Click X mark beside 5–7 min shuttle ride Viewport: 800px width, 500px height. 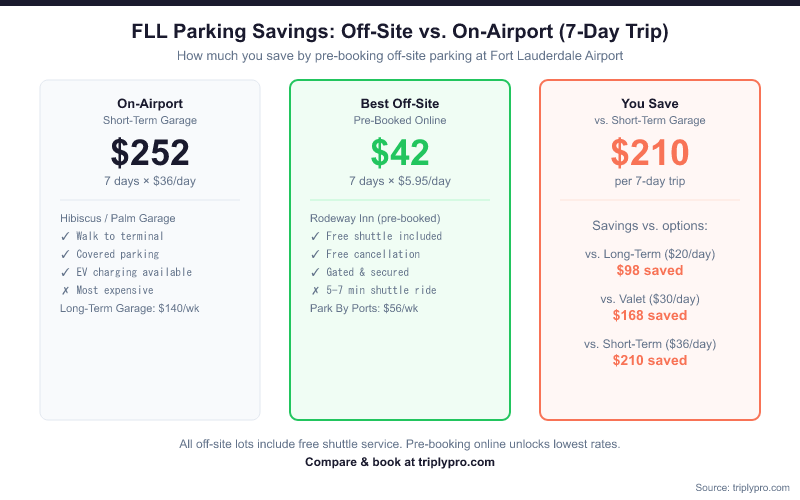315,291
